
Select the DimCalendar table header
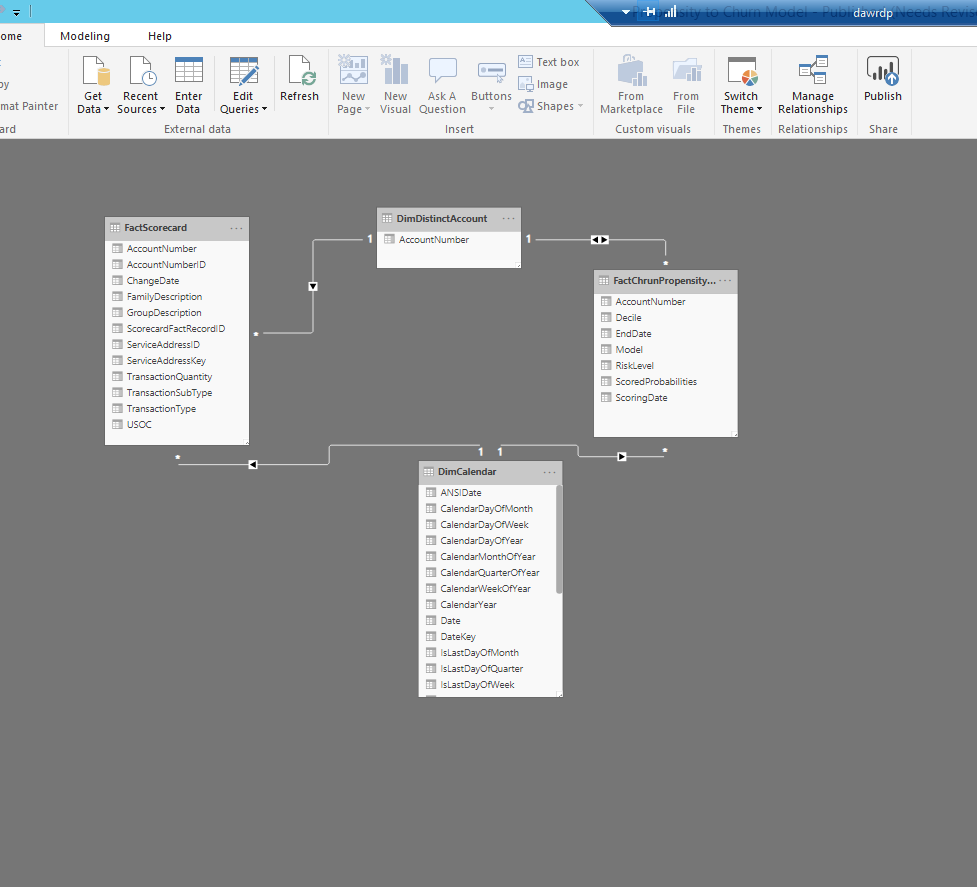[490, 472]
